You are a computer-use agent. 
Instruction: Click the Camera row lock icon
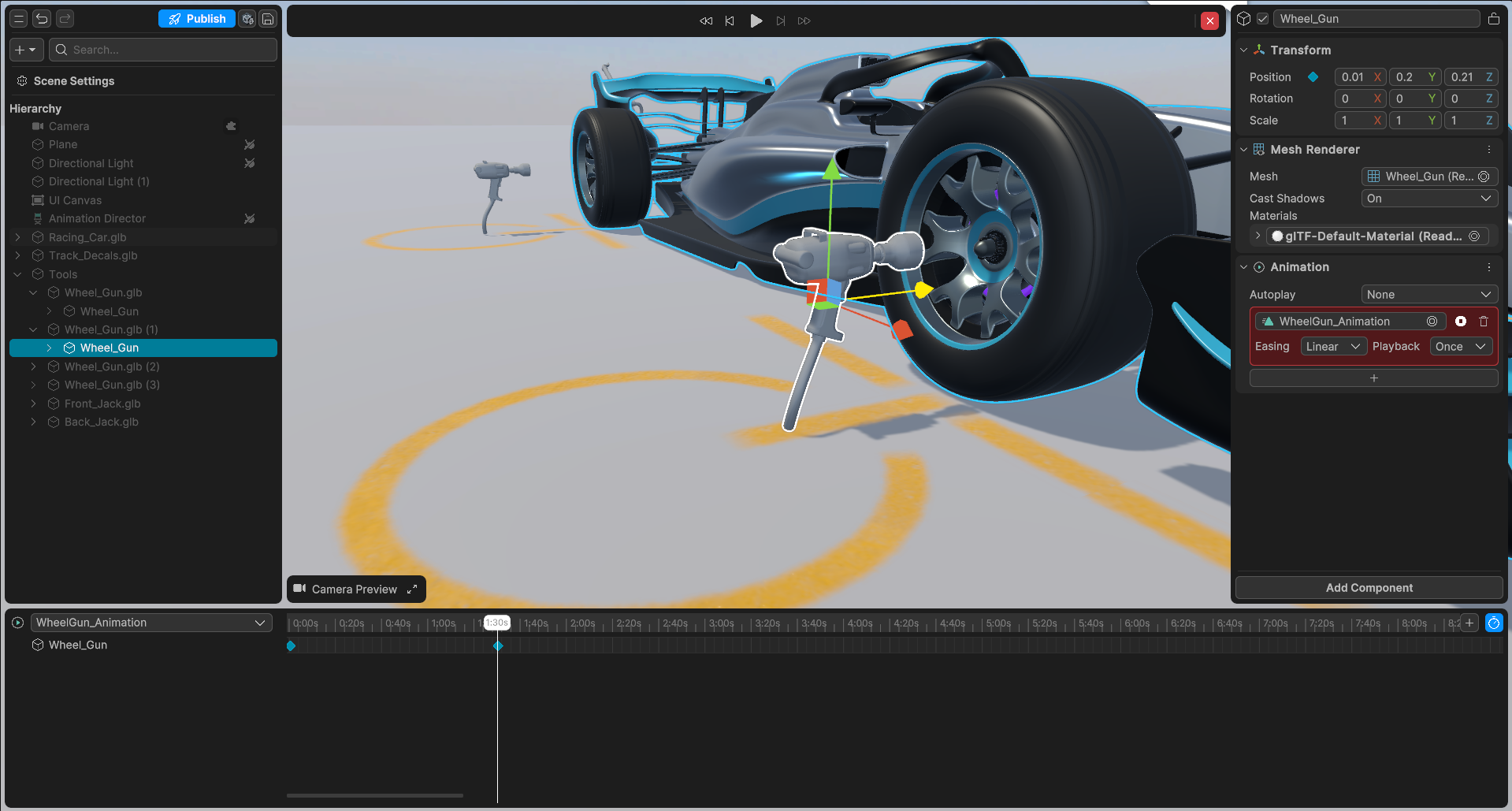point(231,126)
